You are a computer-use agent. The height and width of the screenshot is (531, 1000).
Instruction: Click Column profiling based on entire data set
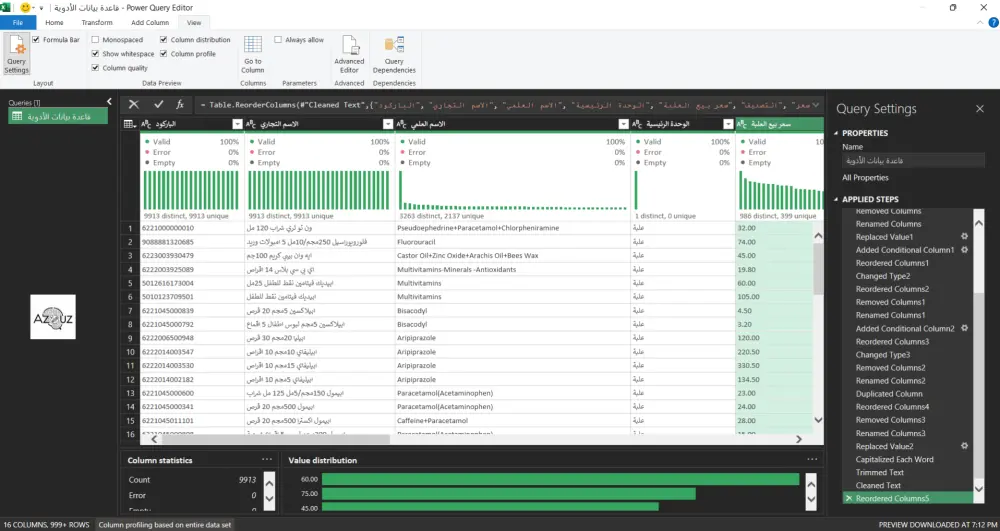(165, 525)
